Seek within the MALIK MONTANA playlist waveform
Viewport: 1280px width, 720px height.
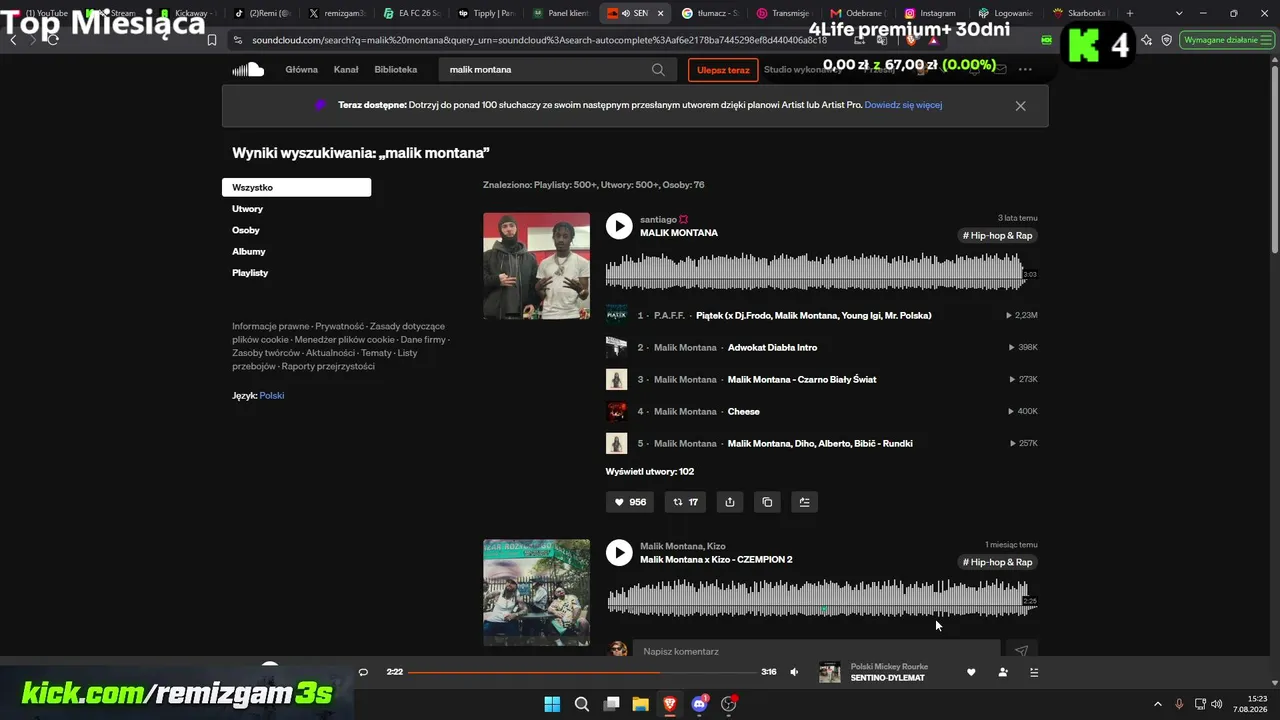point(816,272)
